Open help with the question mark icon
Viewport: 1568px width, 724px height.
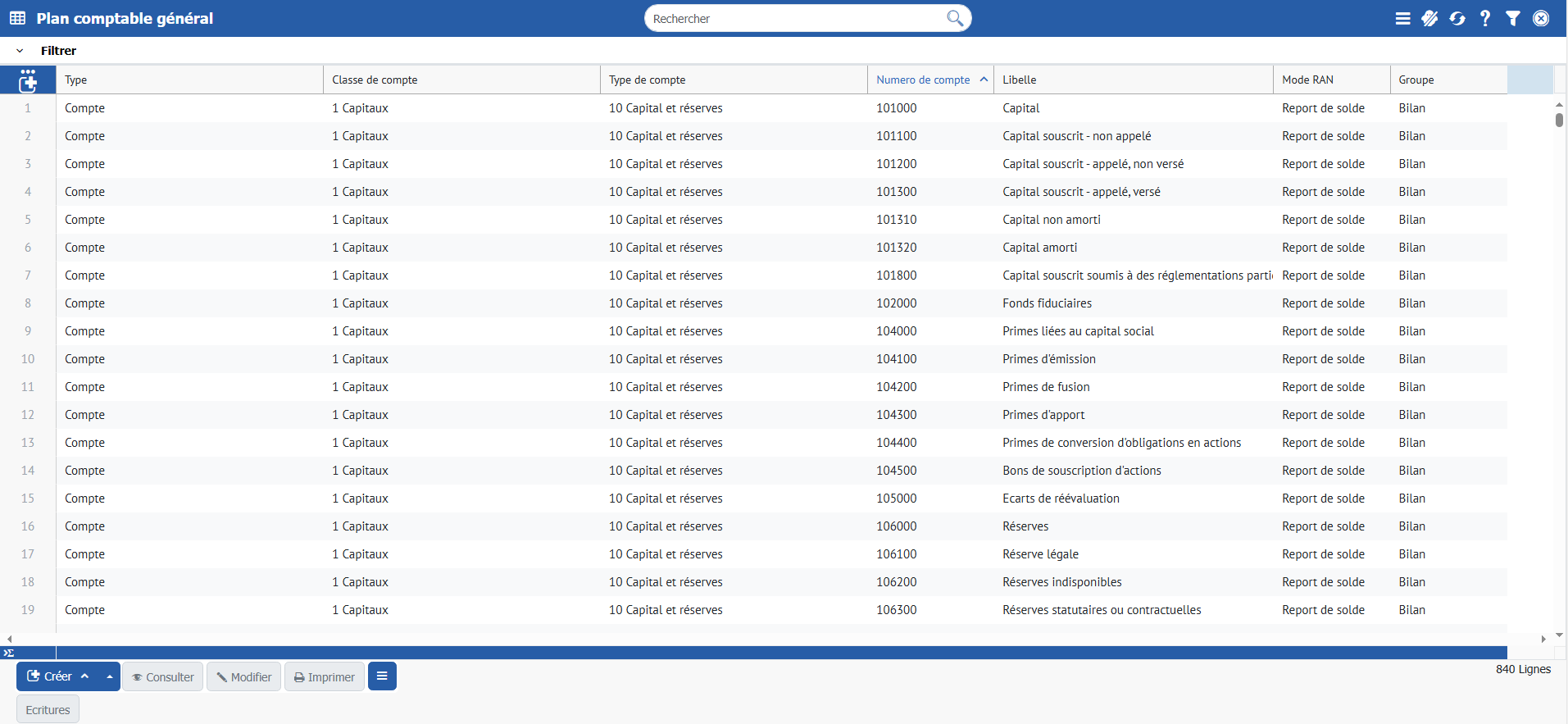[1485, 18]
